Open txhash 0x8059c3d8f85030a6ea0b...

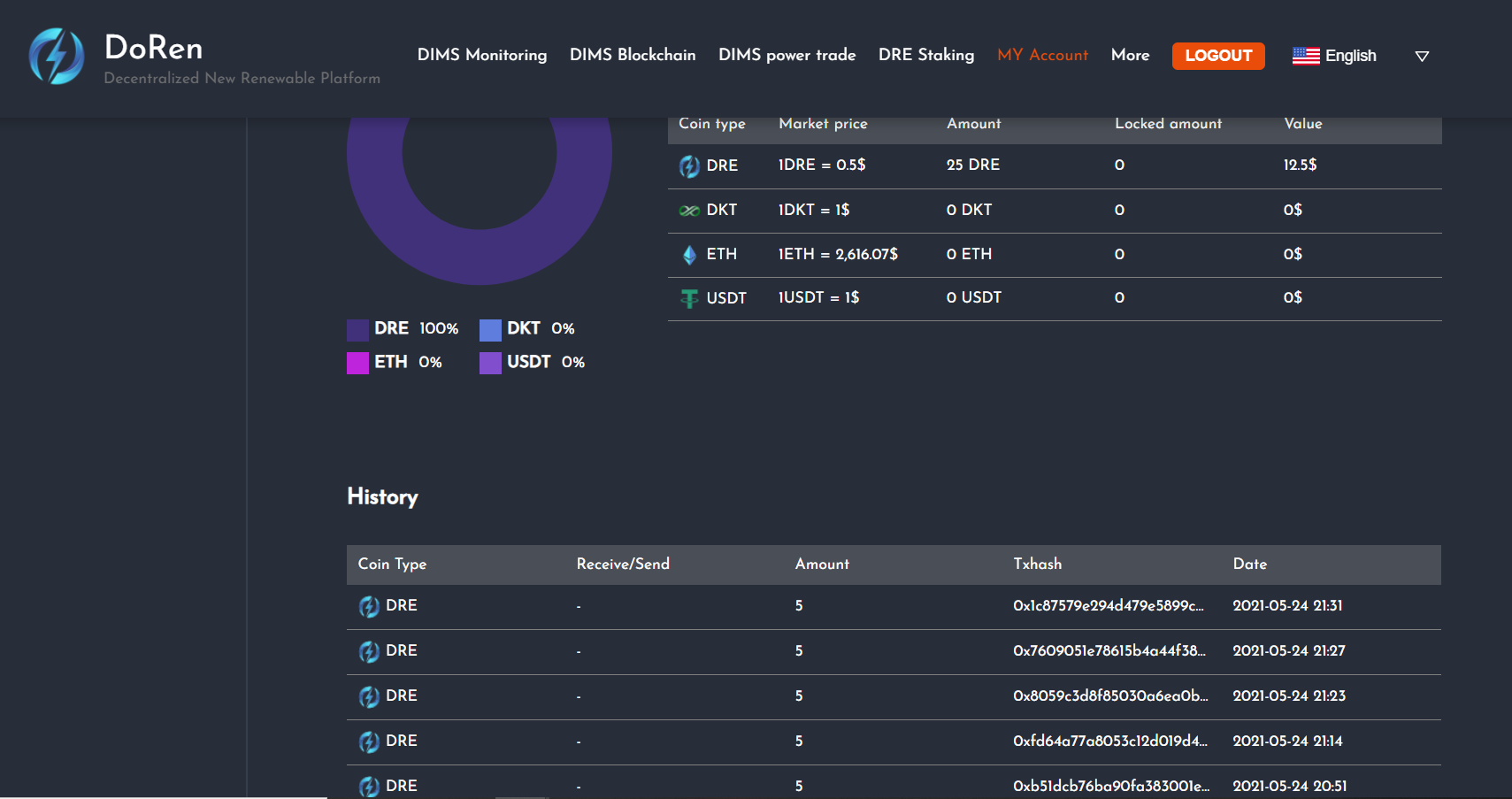tap(1110, 696)
